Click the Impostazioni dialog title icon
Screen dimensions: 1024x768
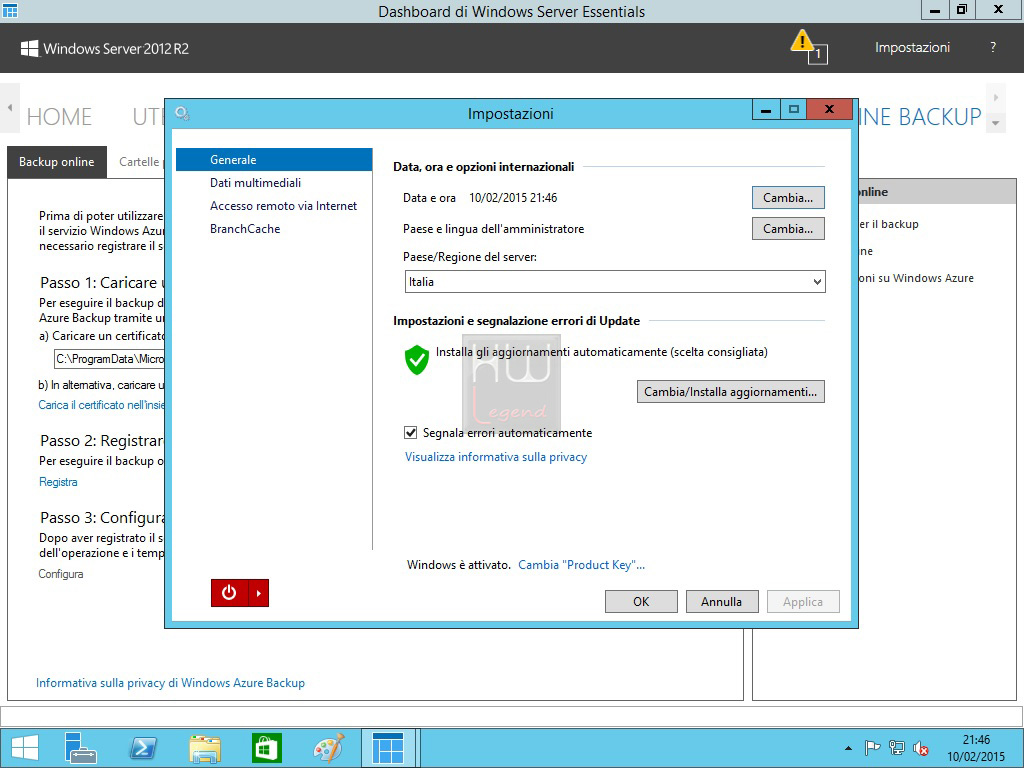[x=182, y=114]
